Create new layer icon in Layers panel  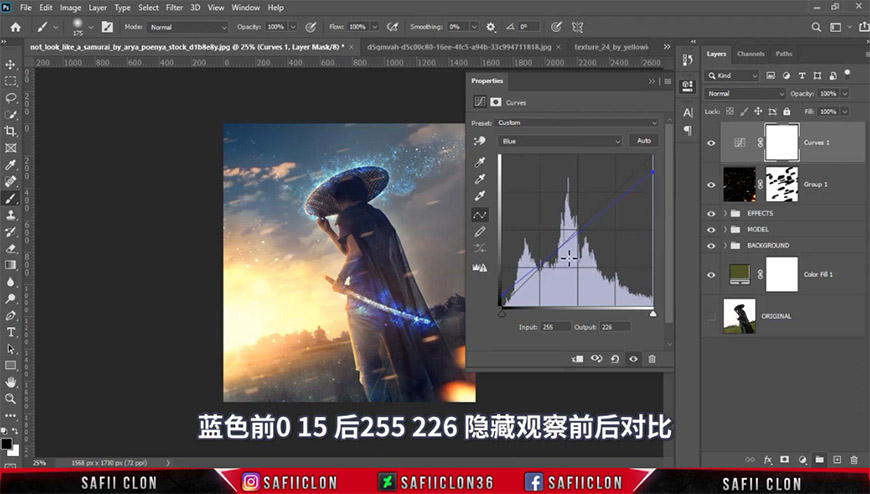[x=837, y=460]
